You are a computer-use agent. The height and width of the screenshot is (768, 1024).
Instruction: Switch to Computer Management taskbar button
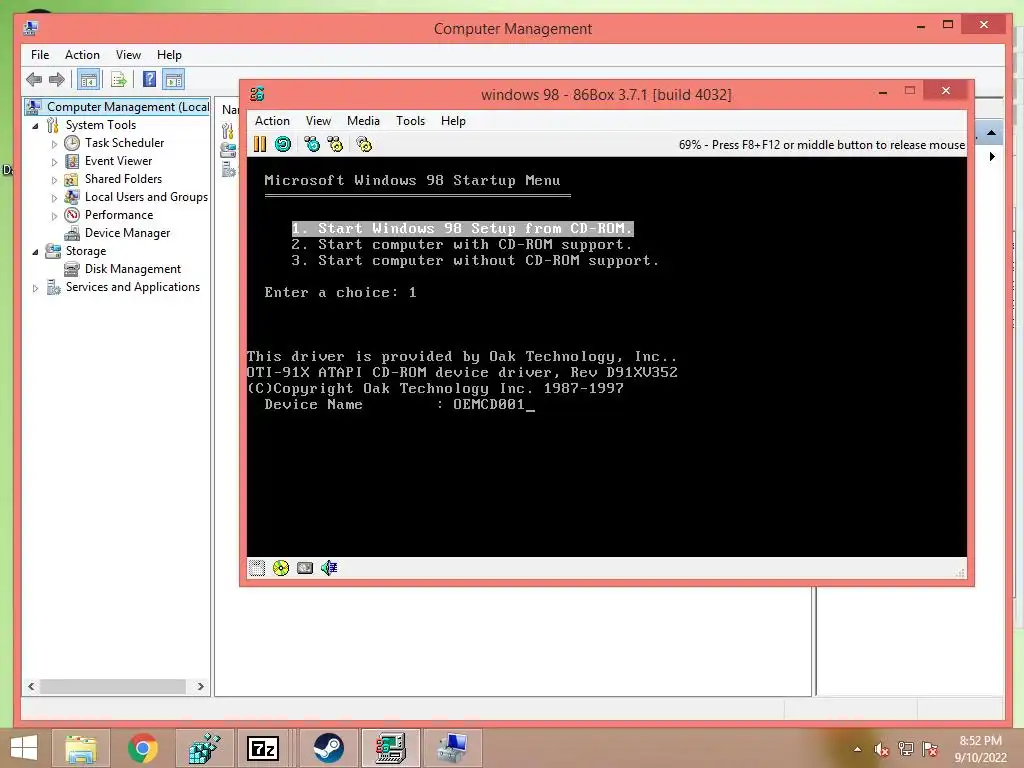tap(453, 748)
